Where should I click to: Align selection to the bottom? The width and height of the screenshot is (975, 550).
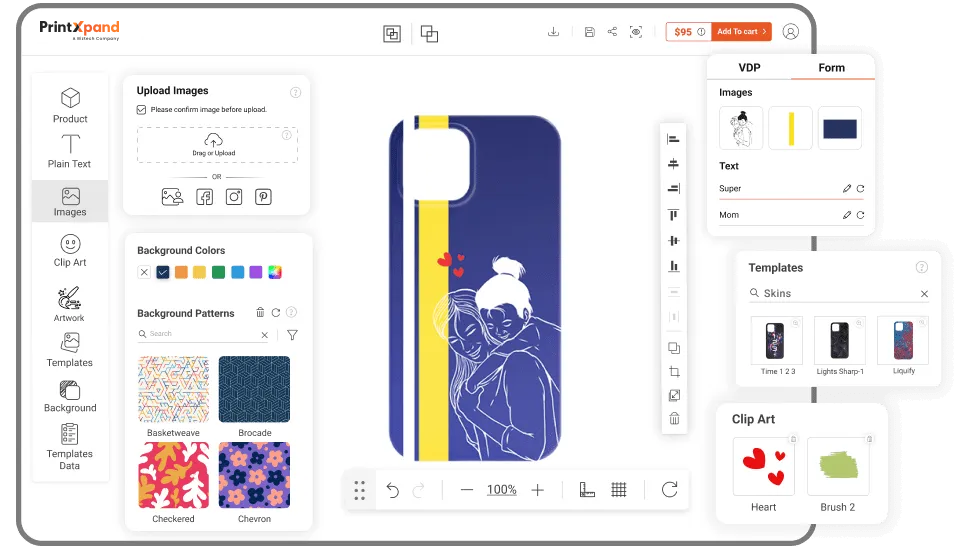673,266
